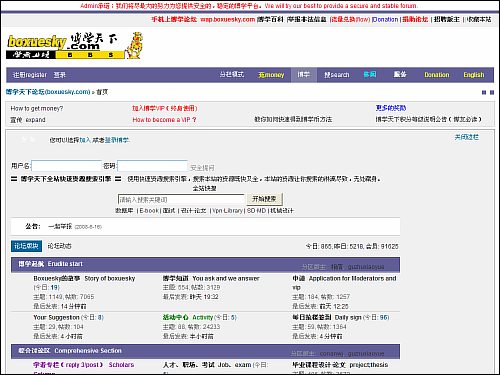This screenshot has height=375, width=500.
Task: Click the mascot figure beside the logo
Action: [134, 46]
